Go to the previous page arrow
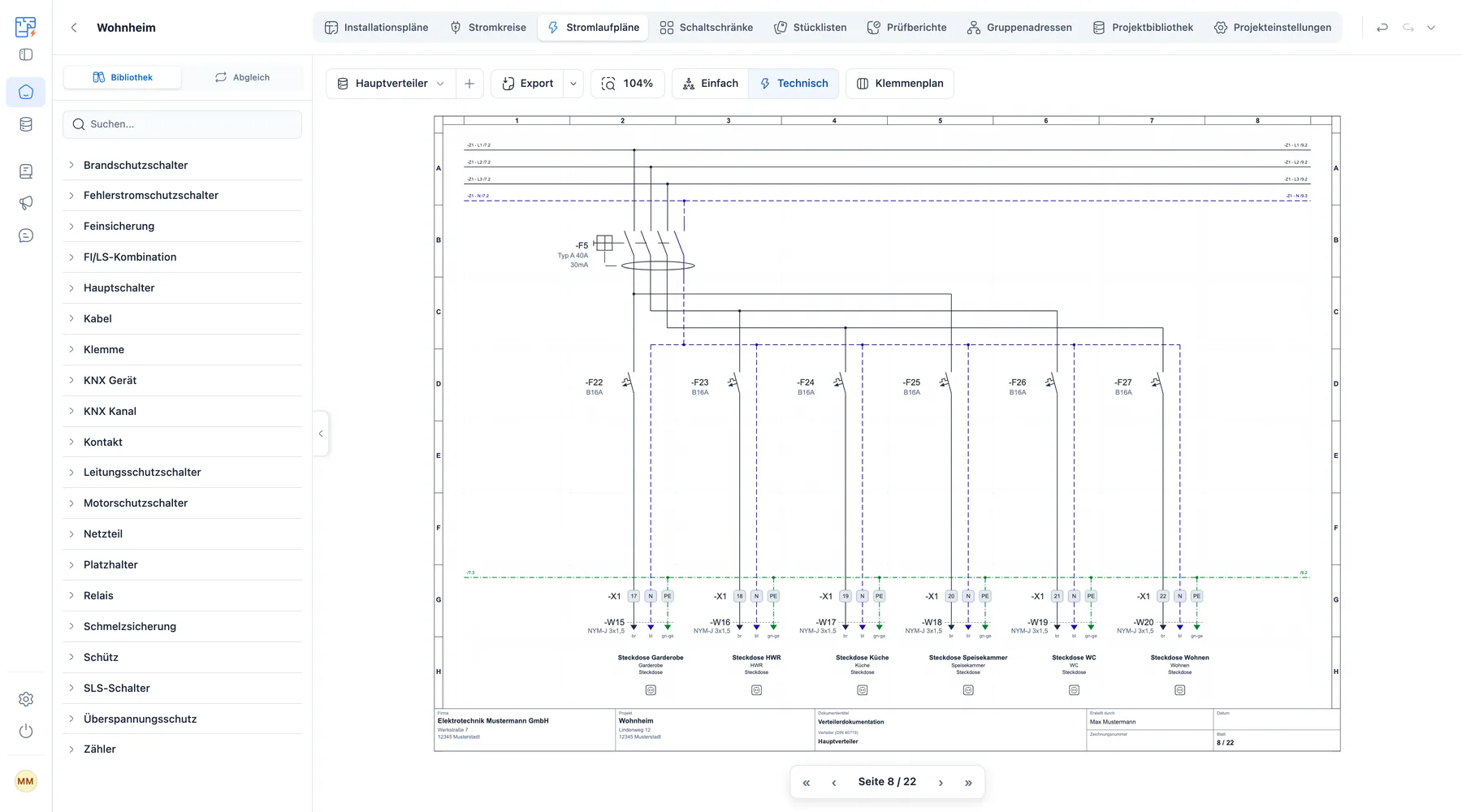The height and width of the screenshot is (812, 1462). (834, 783)
